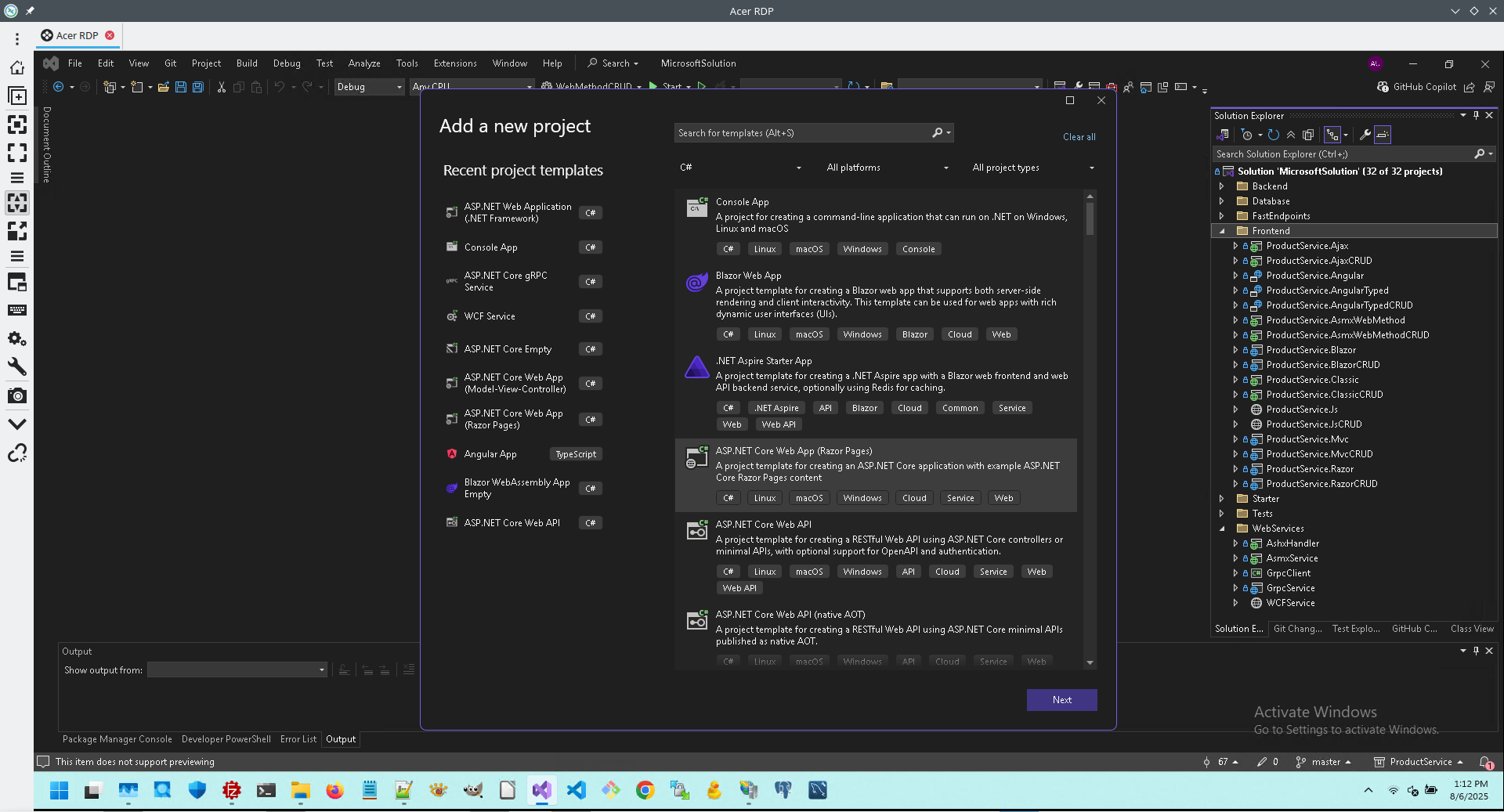Select ASP.NET Core Web API in recent templates
1504x812 pixels.
(523, 523)
